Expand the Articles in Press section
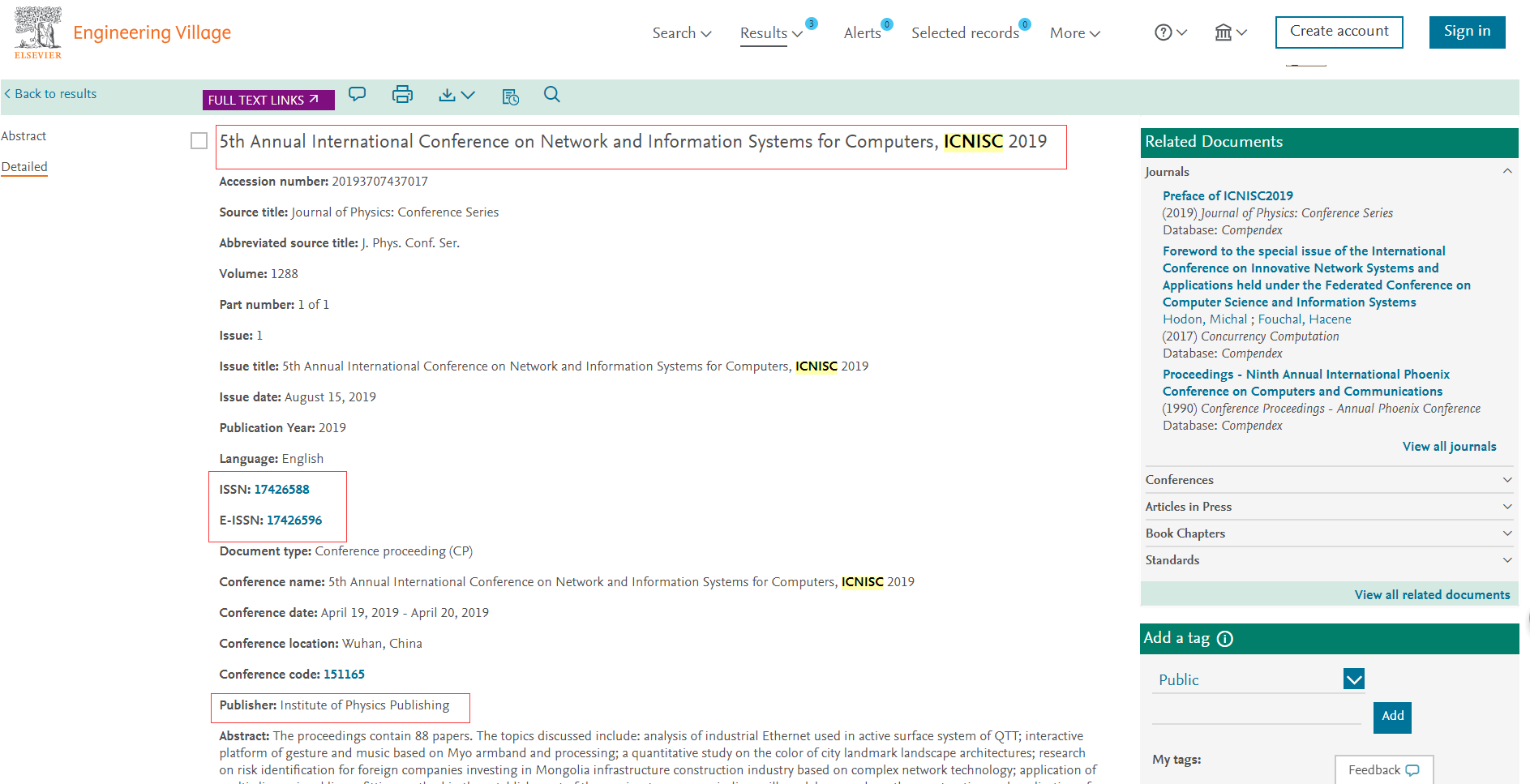Image resolution: width=1530 pixels, height=784 pixels. tap(1507, 507)
